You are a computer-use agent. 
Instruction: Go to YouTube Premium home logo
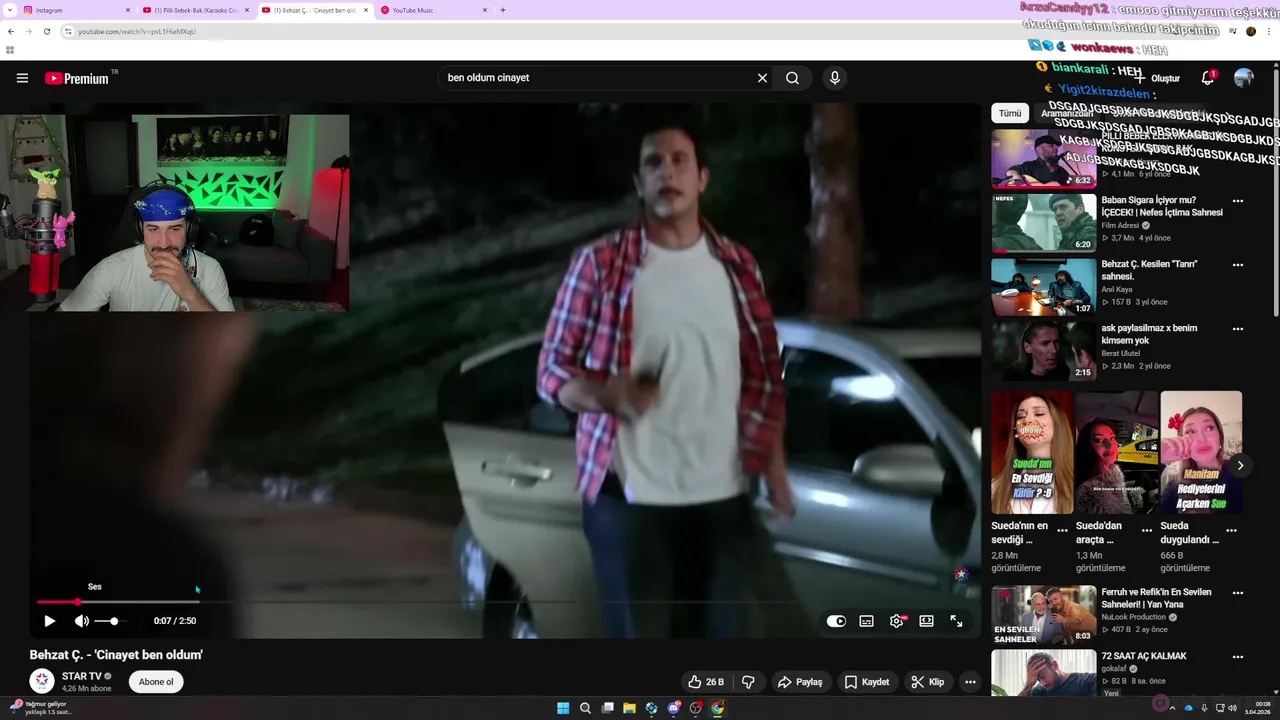pos(77,78)
